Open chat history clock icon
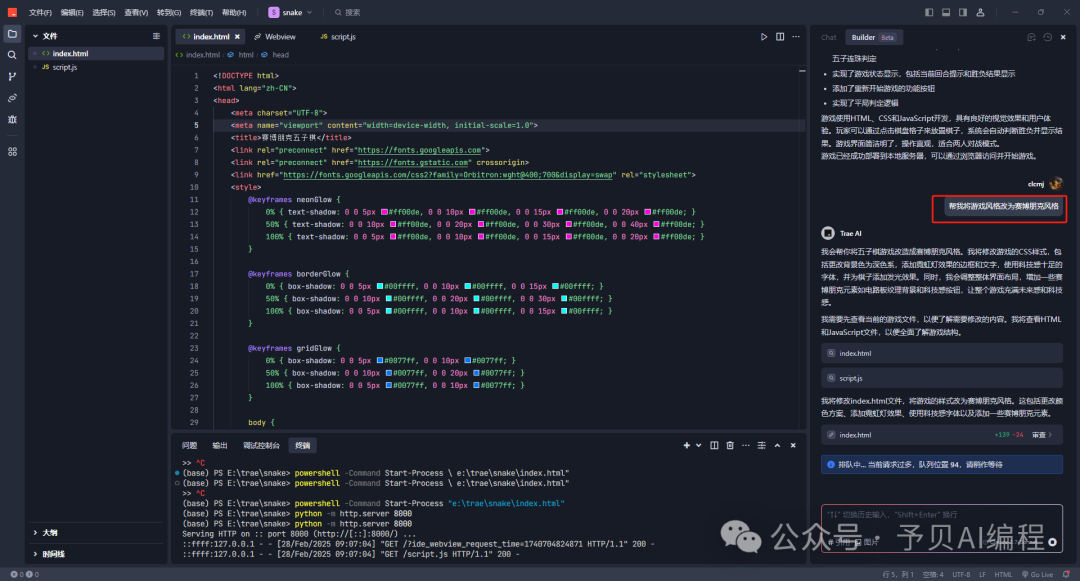1080x581 pixels. click(x=1046, y=37)
